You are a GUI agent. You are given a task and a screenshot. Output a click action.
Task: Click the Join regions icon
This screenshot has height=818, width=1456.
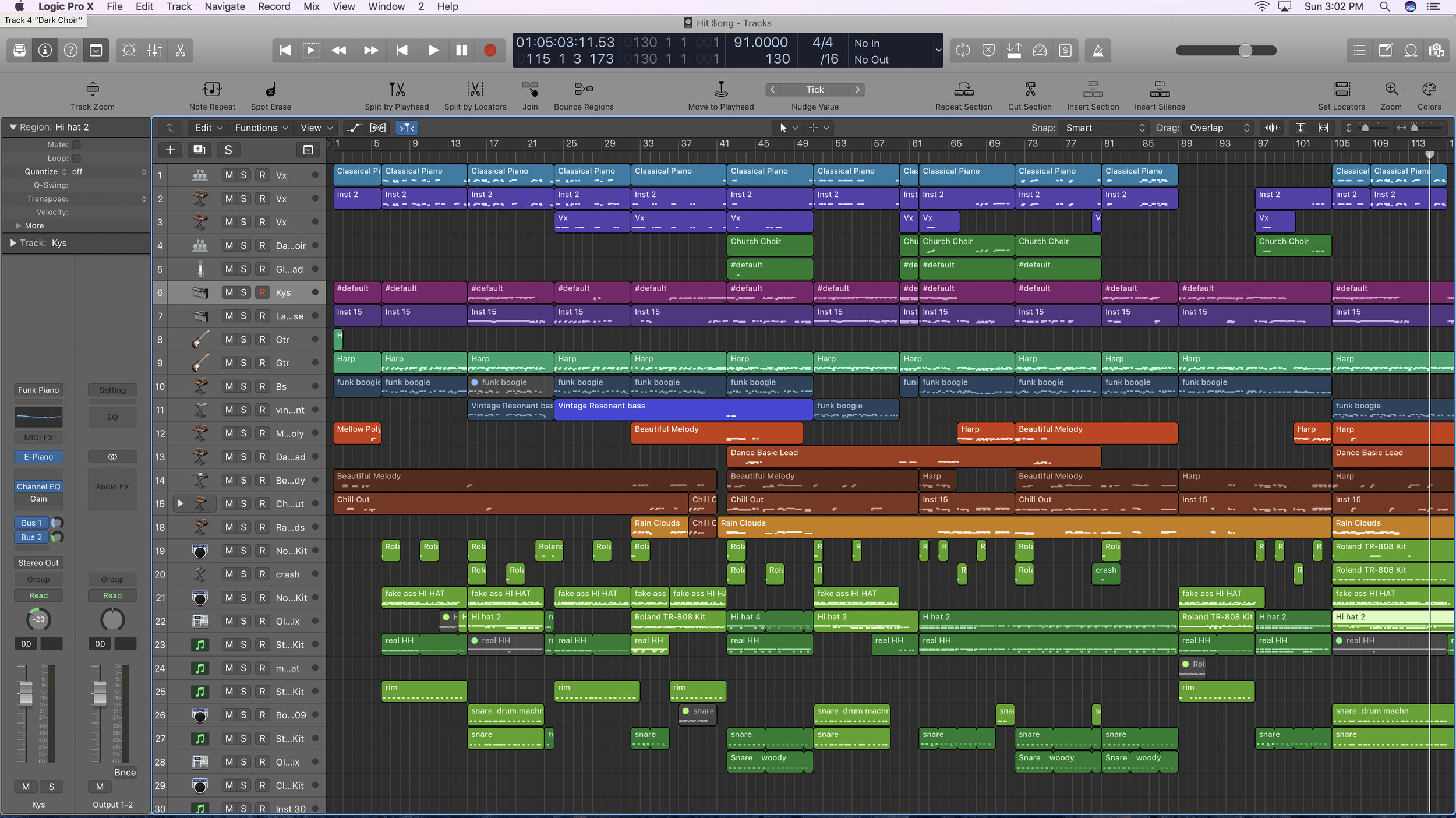coord(530,89)
